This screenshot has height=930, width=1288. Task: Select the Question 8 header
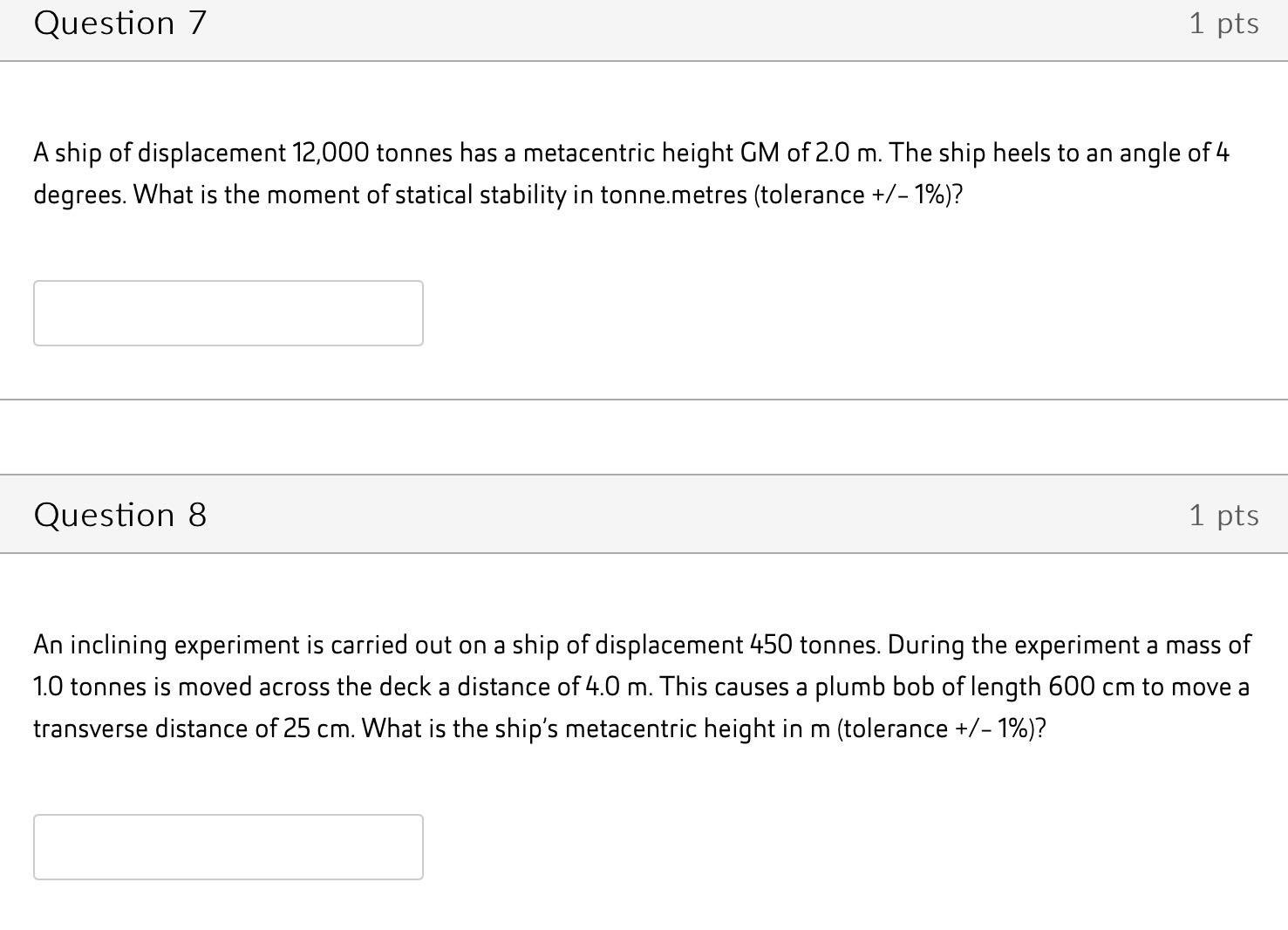click(x=120, y=515)
